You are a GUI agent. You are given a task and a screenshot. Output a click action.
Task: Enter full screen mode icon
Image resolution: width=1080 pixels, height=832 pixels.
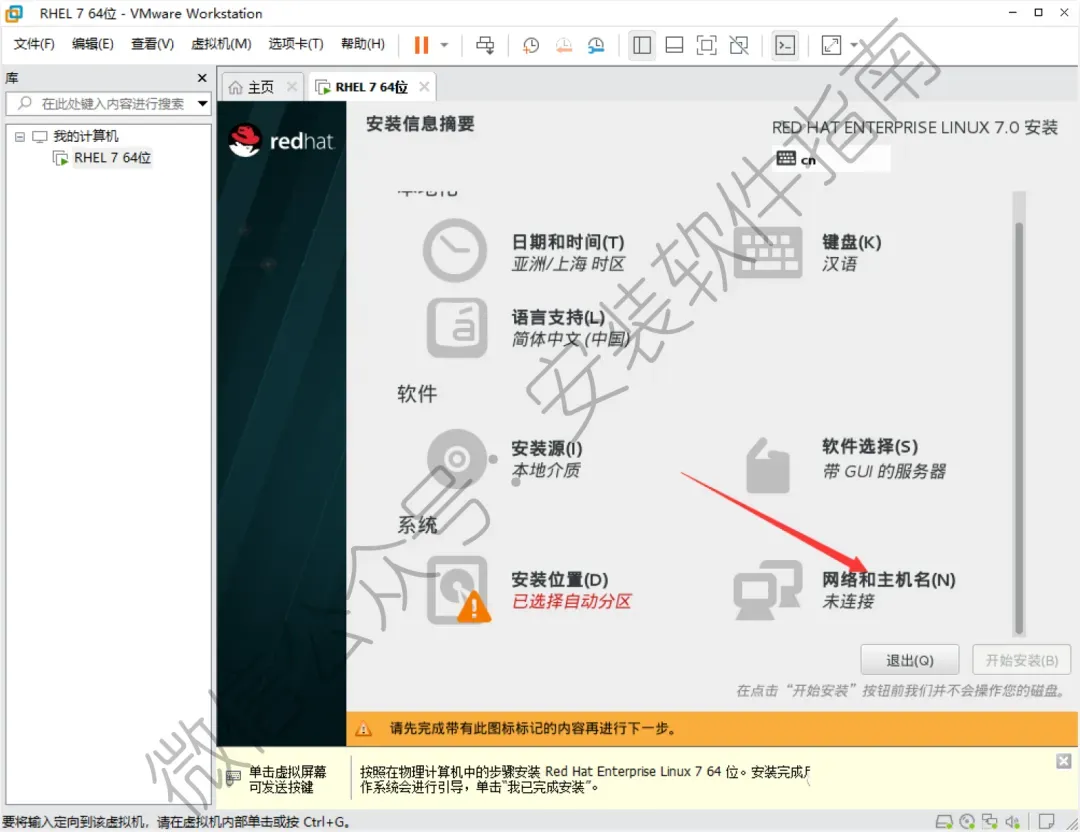(x=707, y=45)
